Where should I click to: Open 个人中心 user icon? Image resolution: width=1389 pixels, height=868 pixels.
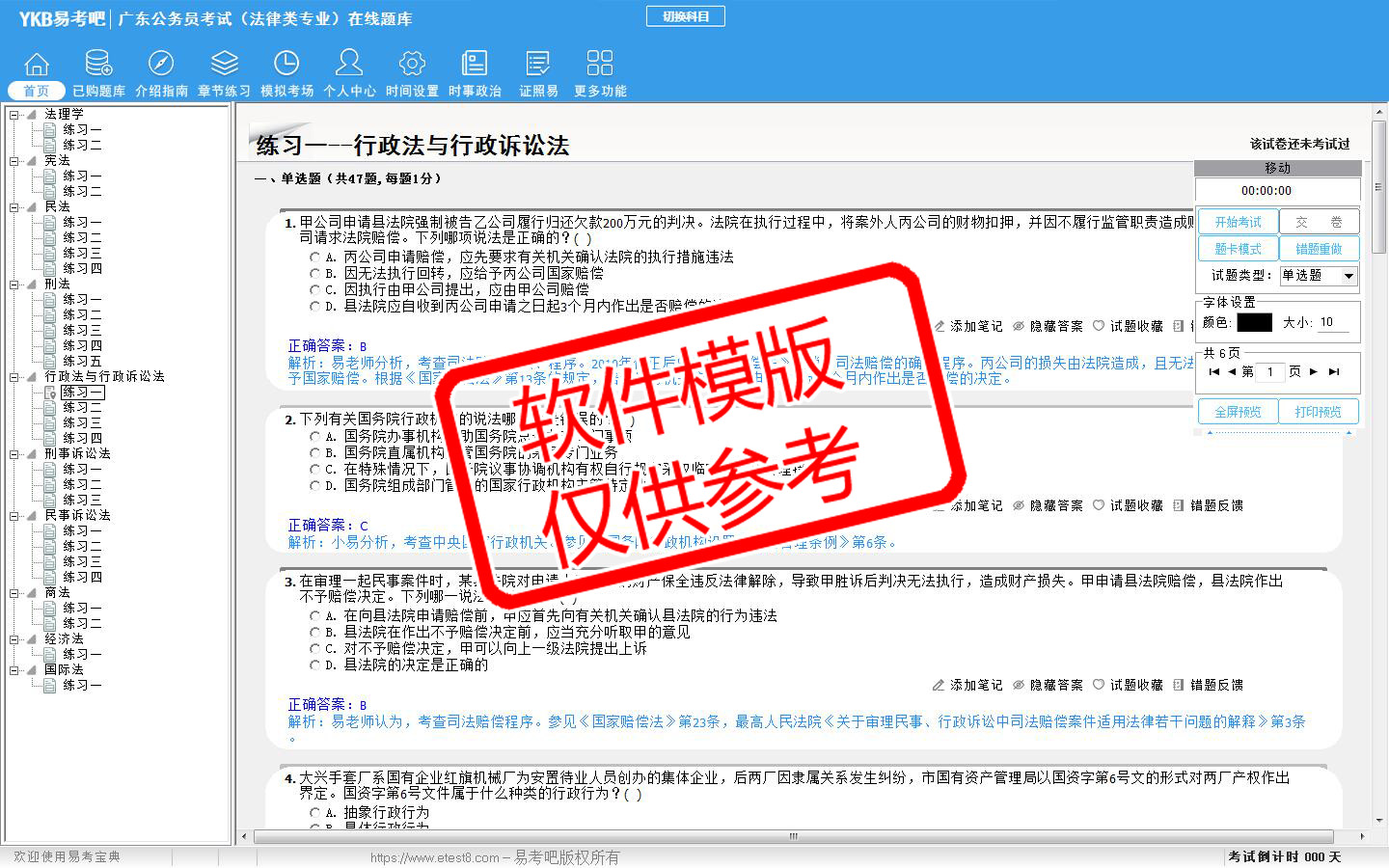click(x=349, y=65)
